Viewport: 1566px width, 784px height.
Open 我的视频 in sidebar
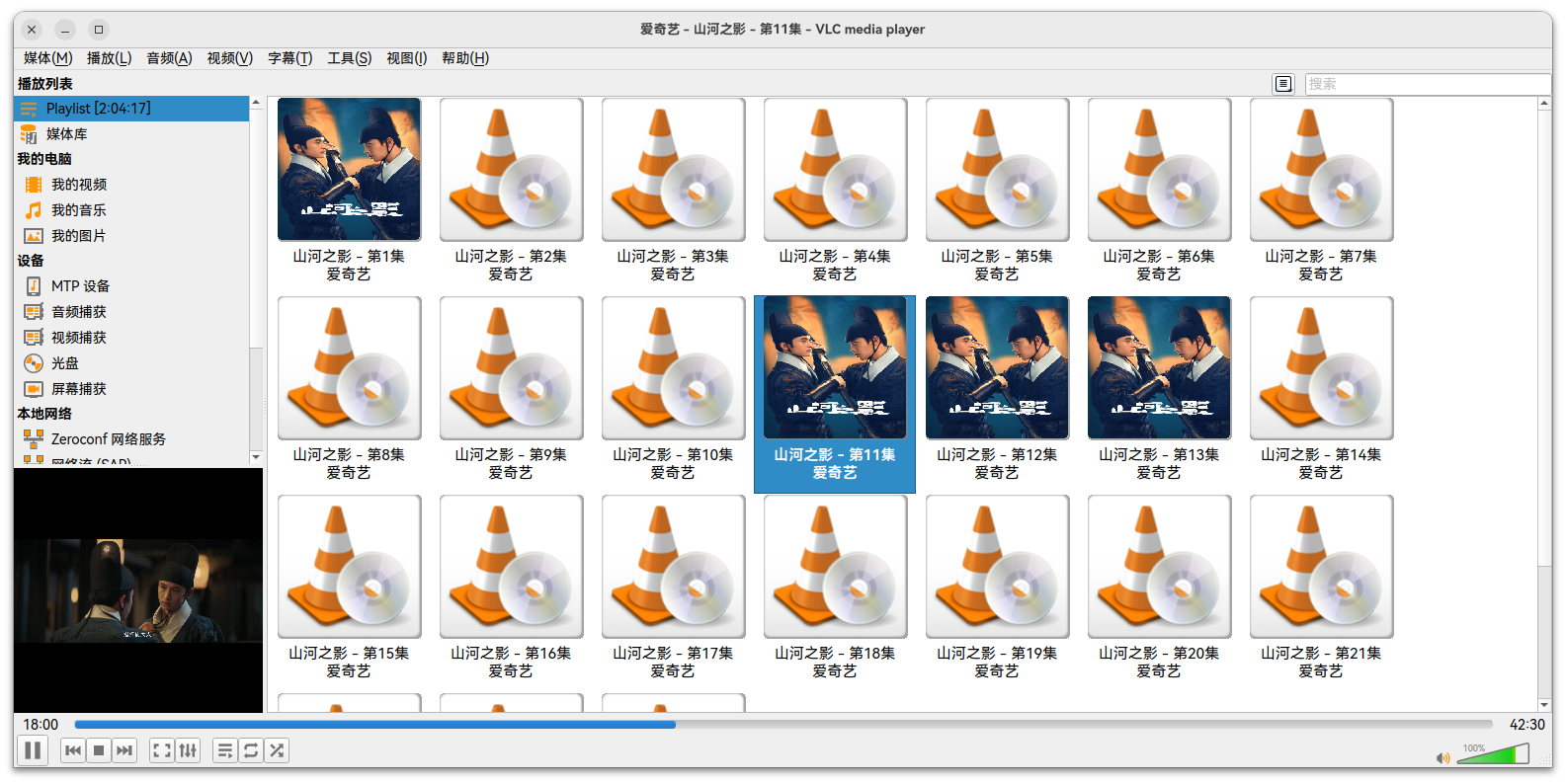coord(131,185)
